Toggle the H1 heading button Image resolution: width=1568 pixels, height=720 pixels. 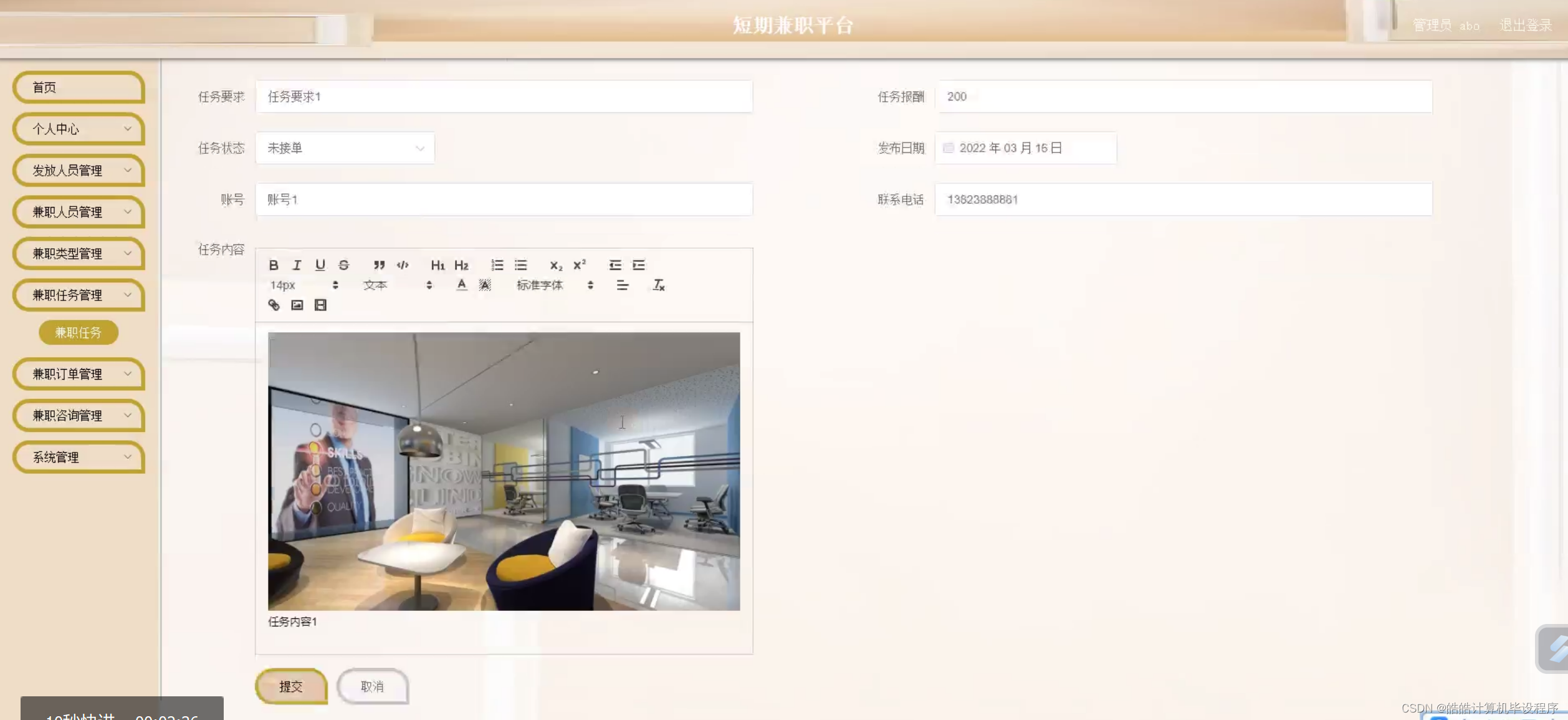(x=437, y=265)
